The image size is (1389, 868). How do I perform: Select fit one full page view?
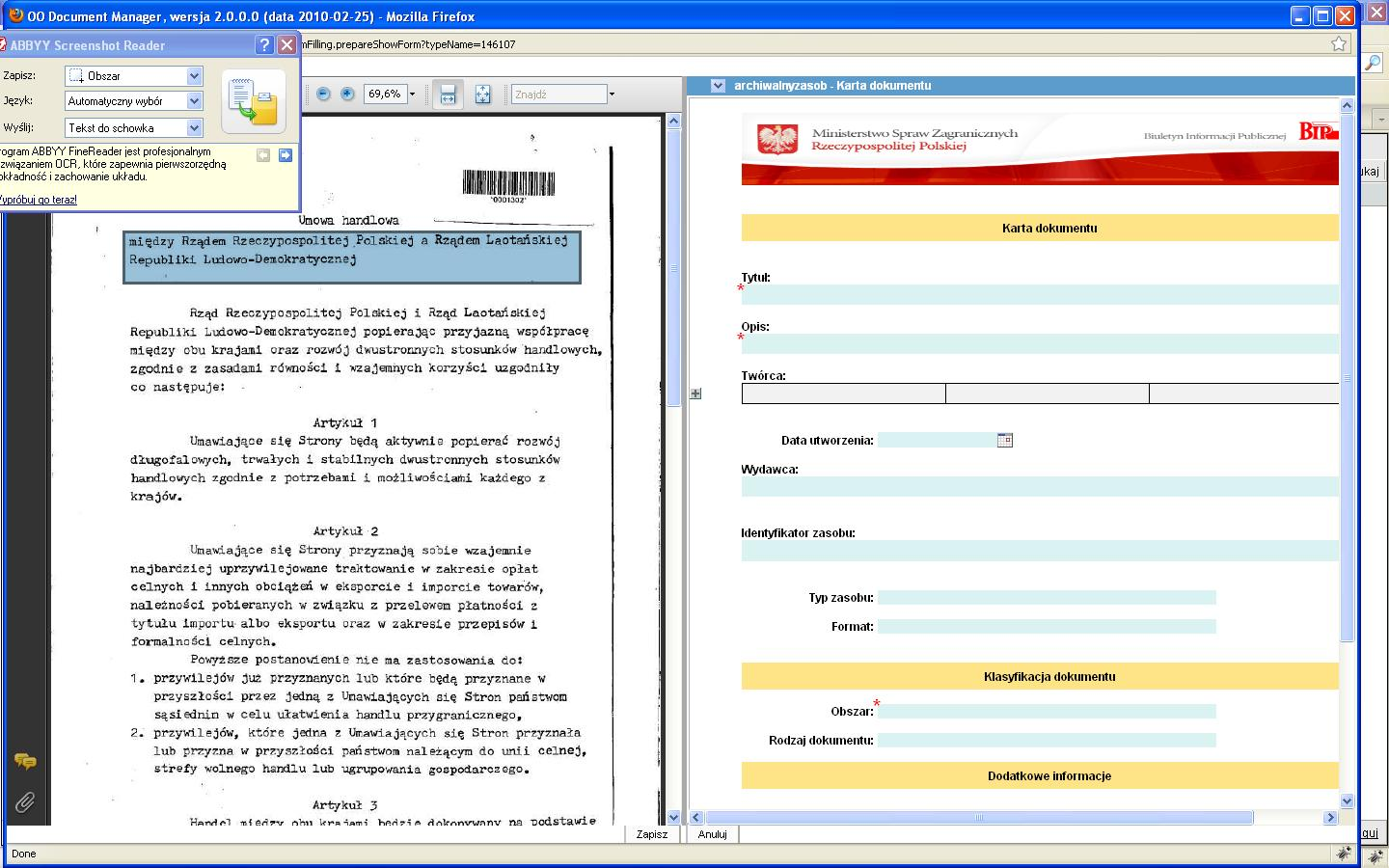point(482,95)
